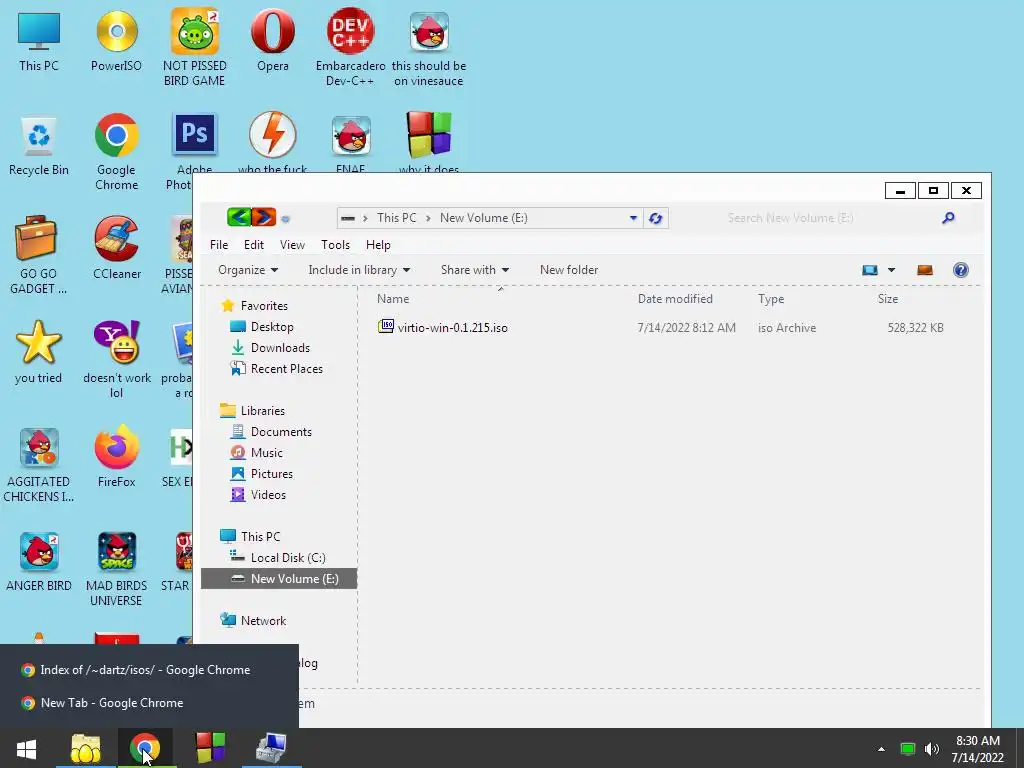This screenshot has height=768, width=1024.
Task: Open the taskbar clock 8:30 AM
Action: coord(978,749)
